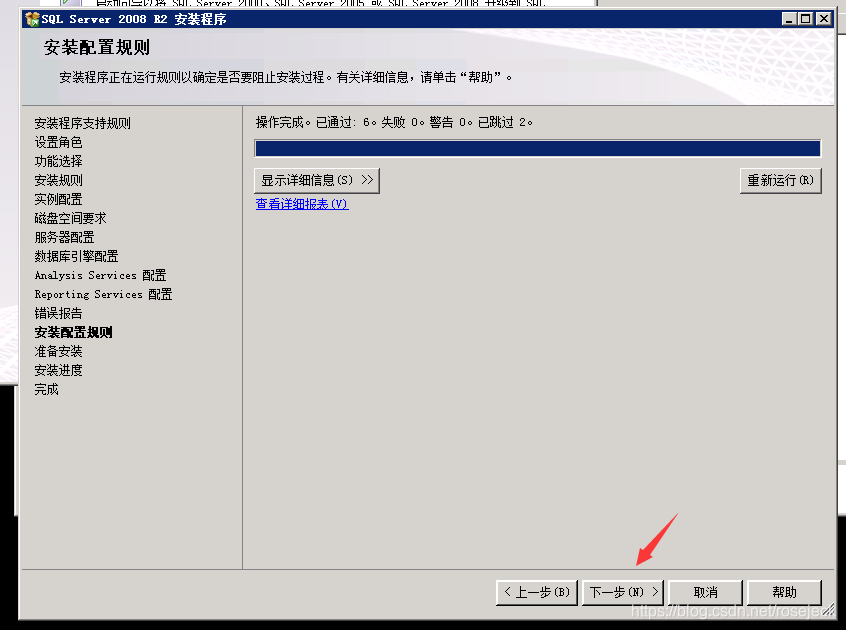Select the 完成 step

(46, 389)
